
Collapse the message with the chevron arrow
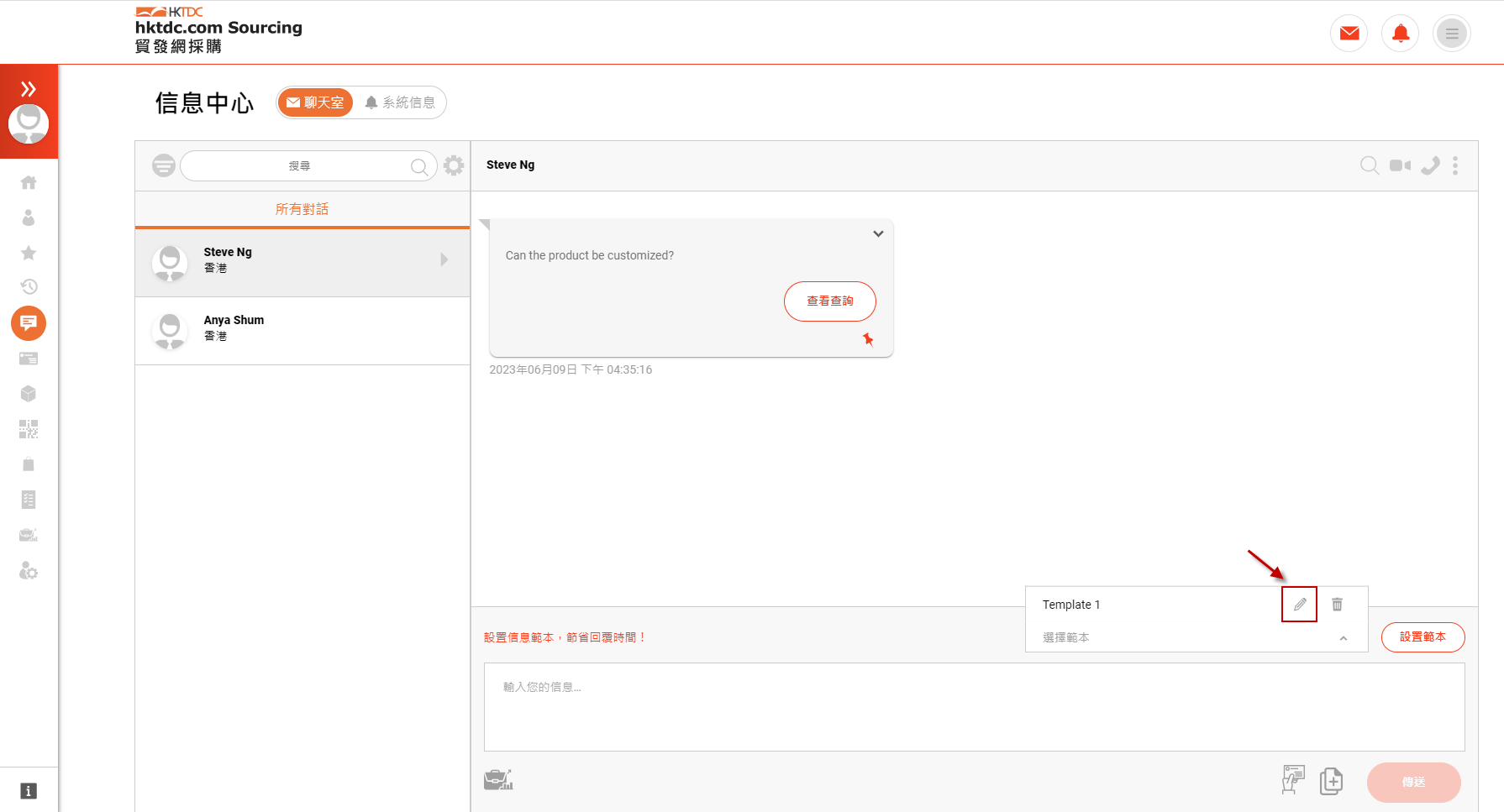[878, 233]
